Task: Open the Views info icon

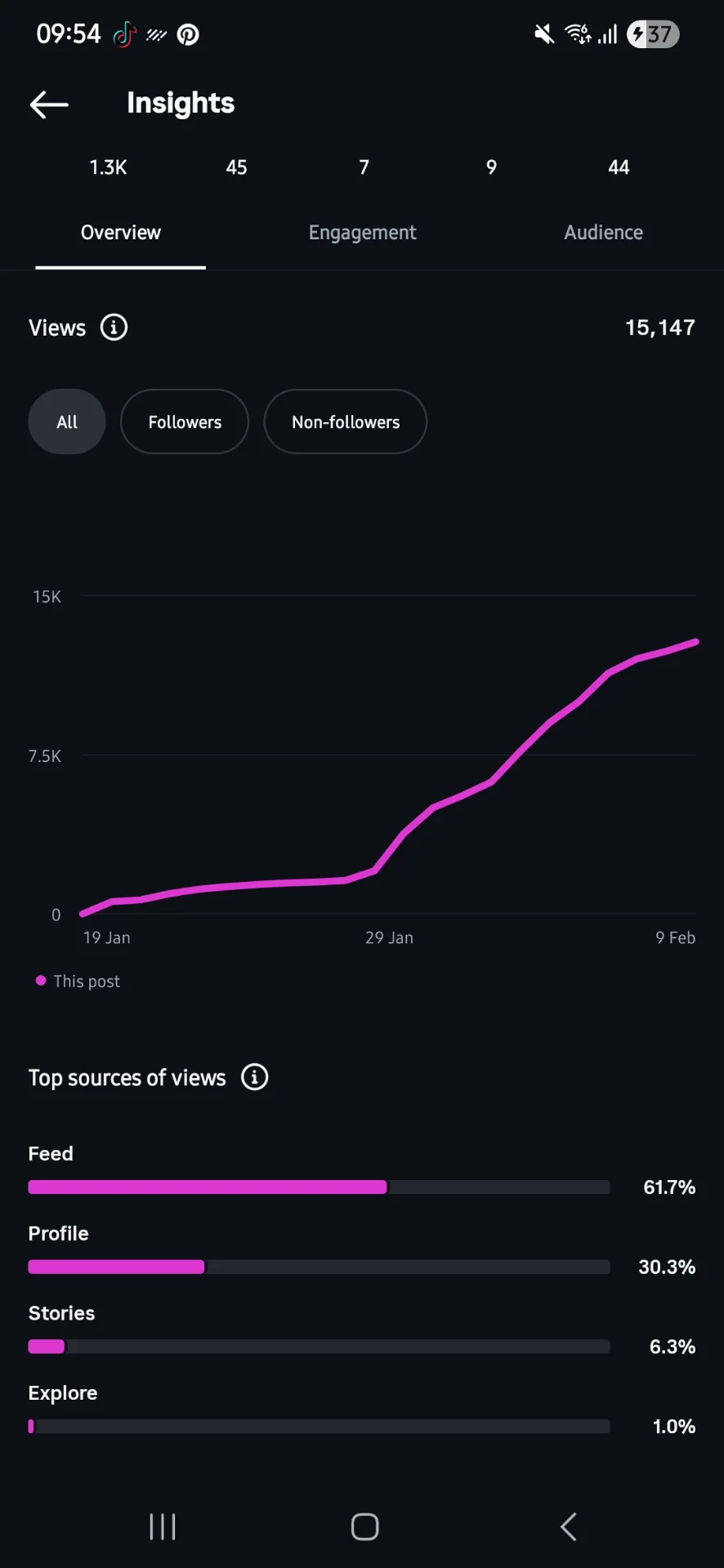Action: 114,327
